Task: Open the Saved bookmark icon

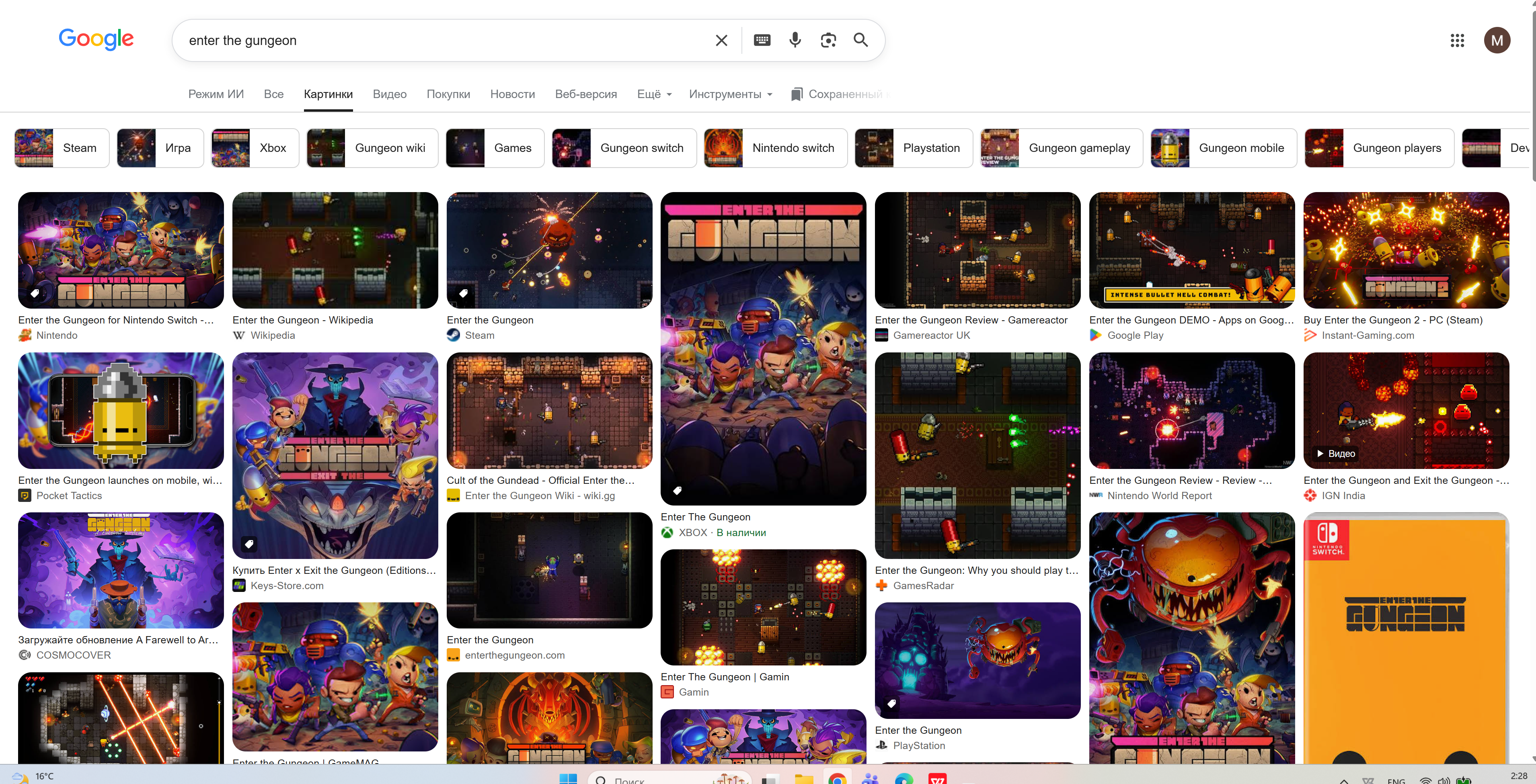Action: tap(796, 94)
